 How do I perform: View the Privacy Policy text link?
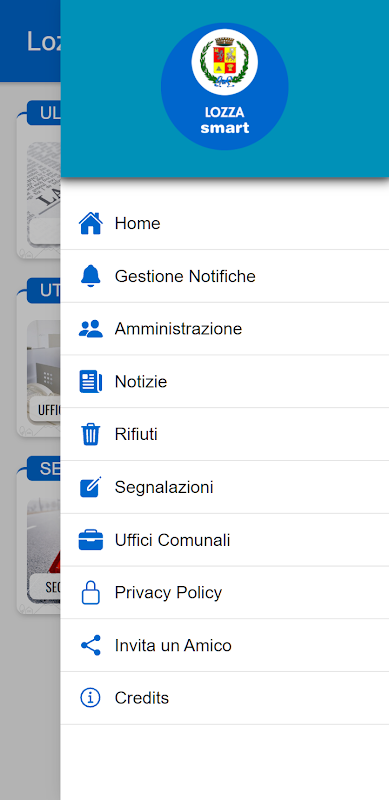(x=168, y=593)
